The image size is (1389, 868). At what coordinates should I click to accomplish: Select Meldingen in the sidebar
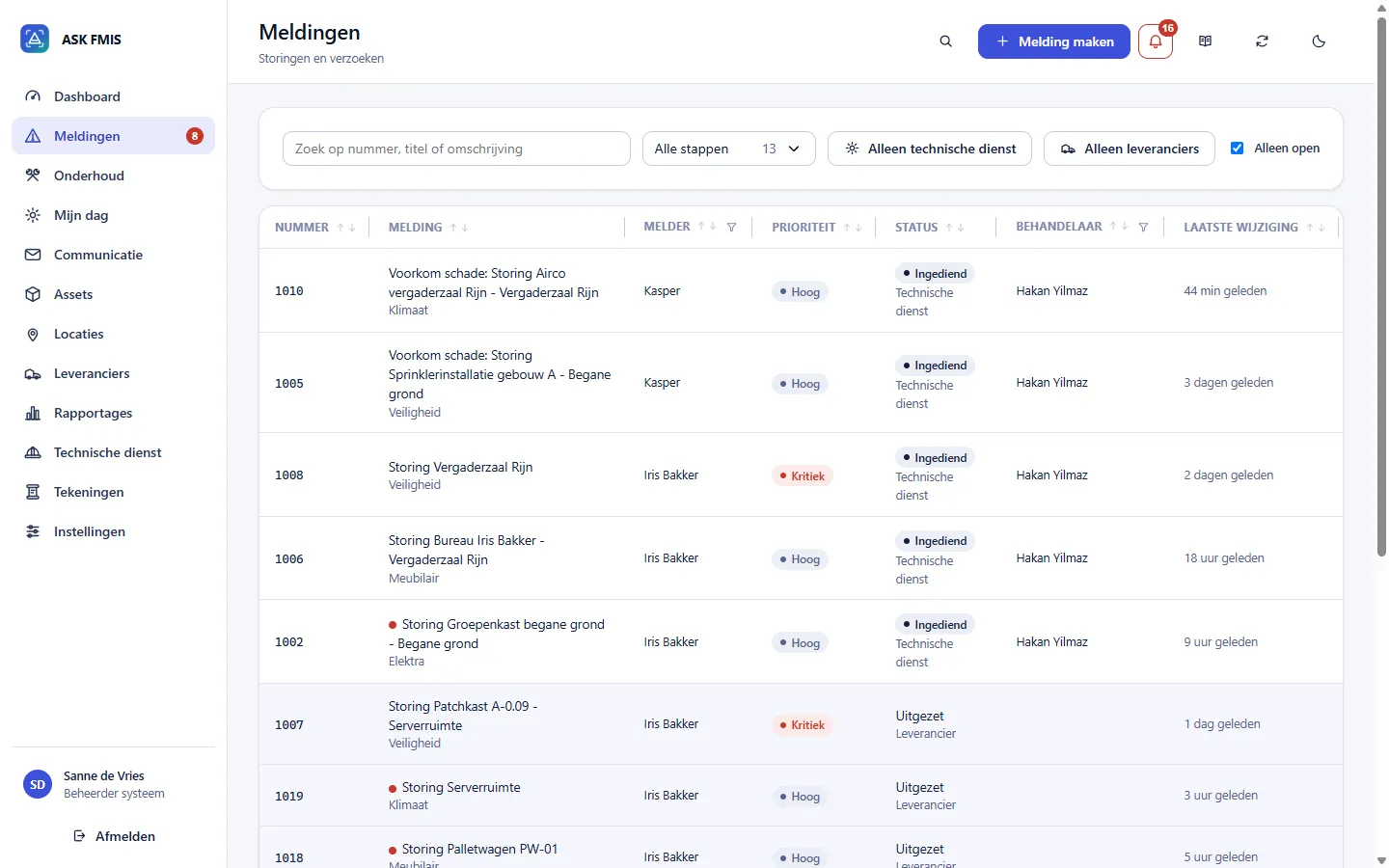113,136
